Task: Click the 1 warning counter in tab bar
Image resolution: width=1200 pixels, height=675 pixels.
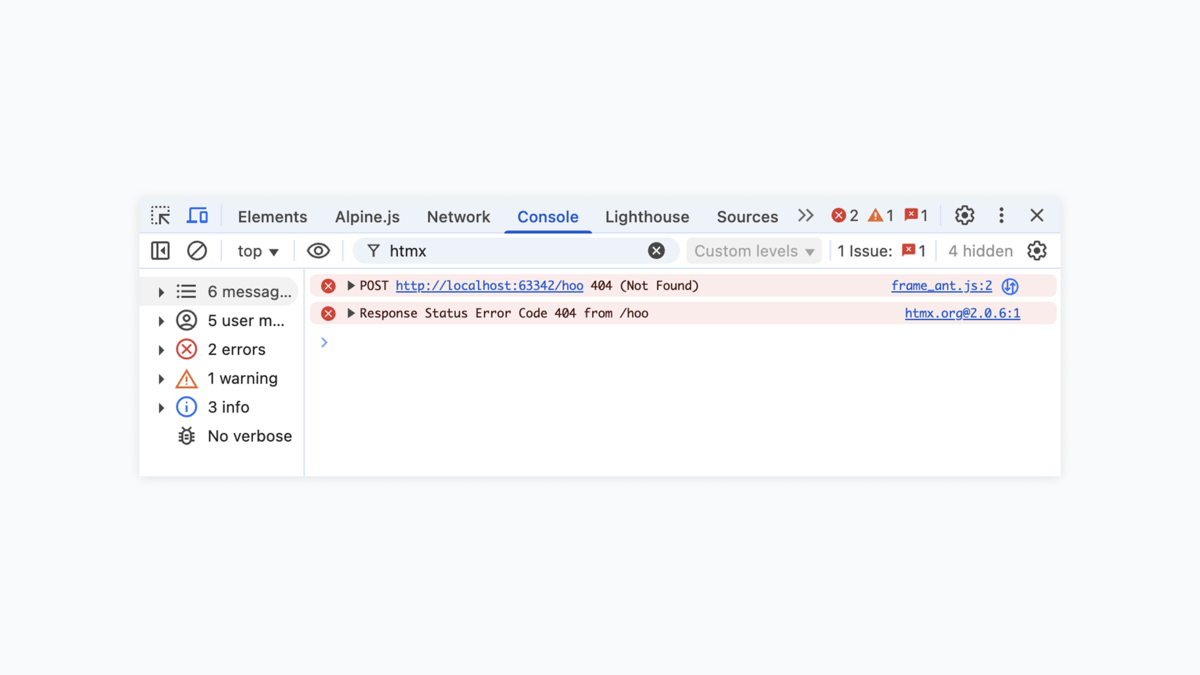Action: point(881,216)
